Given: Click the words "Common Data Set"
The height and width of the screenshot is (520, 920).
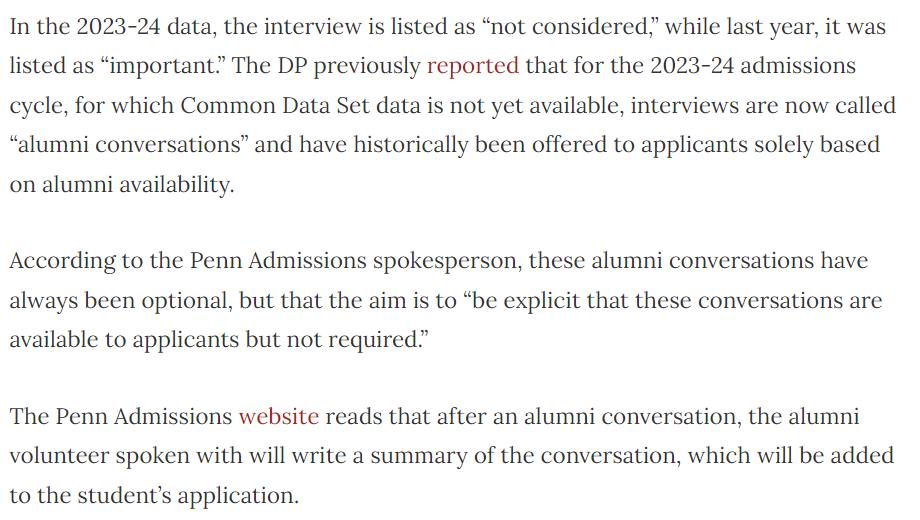Looking at the screenshot, I should coord(275,106).
